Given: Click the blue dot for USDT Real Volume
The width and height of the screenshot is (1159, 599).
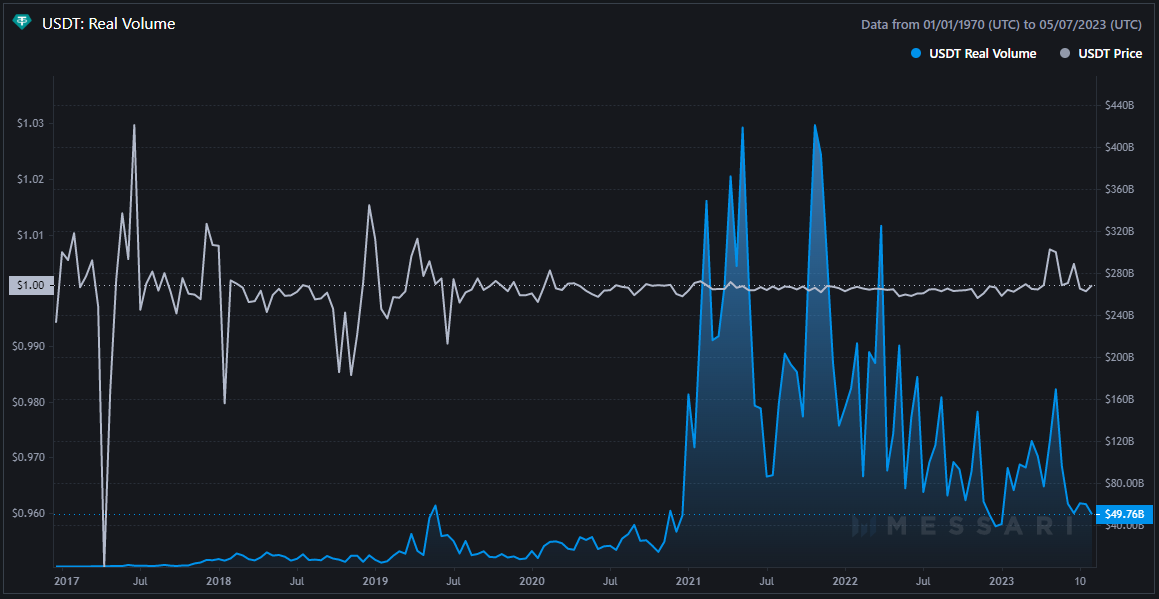Looking at the screenshot, I should point(917,53).
